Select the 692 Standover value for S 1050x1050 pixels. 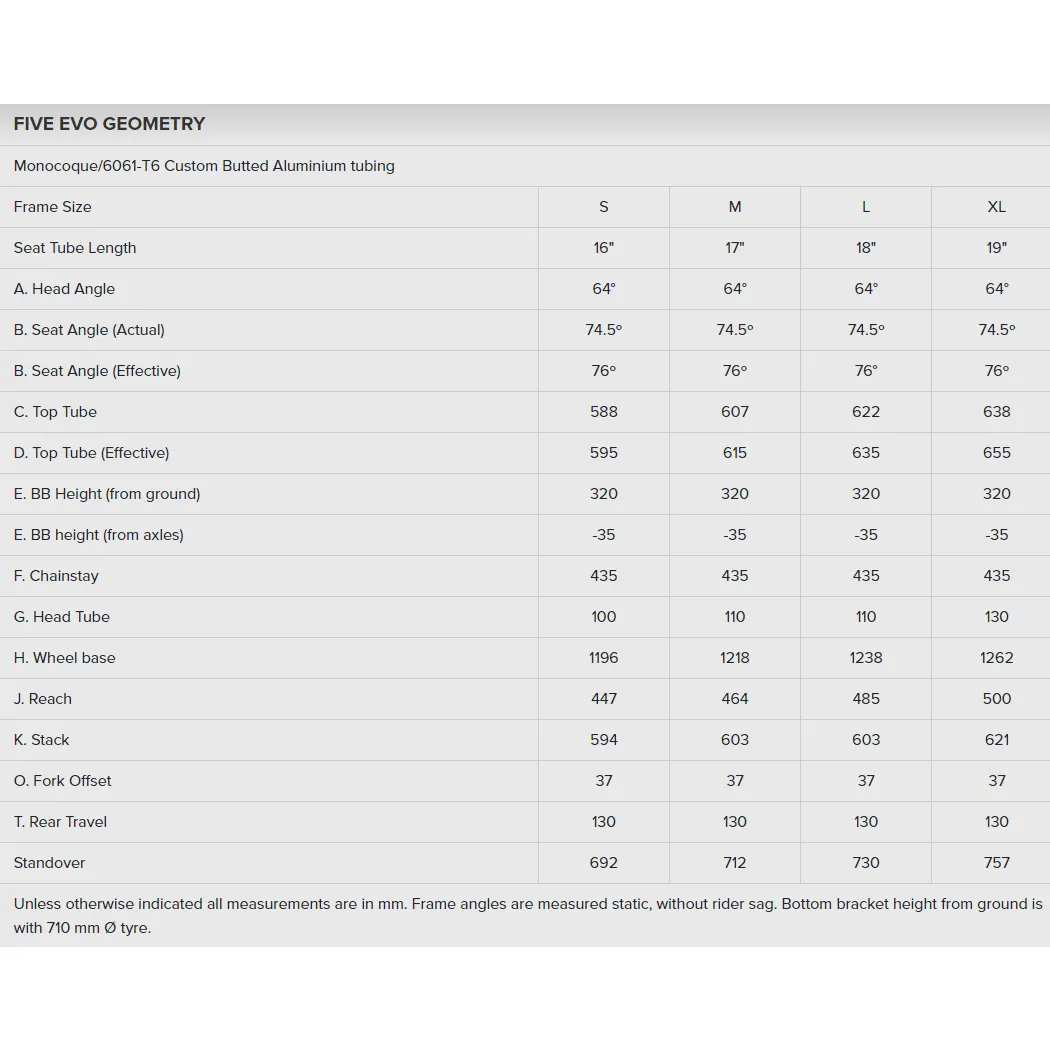[603, 862]
